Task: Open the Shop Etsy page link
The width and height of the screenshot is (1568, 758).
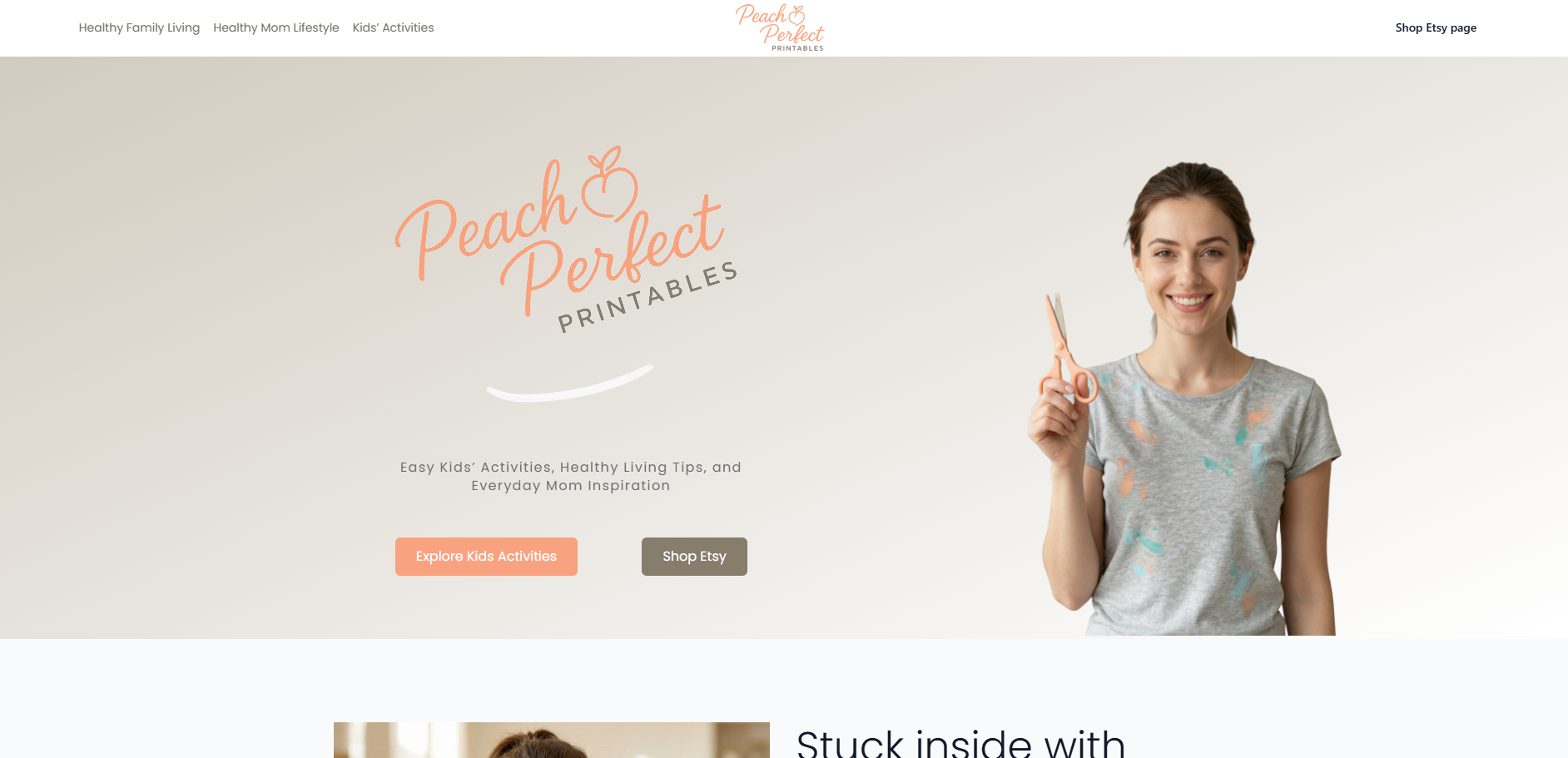Action: pos(1436,27)
